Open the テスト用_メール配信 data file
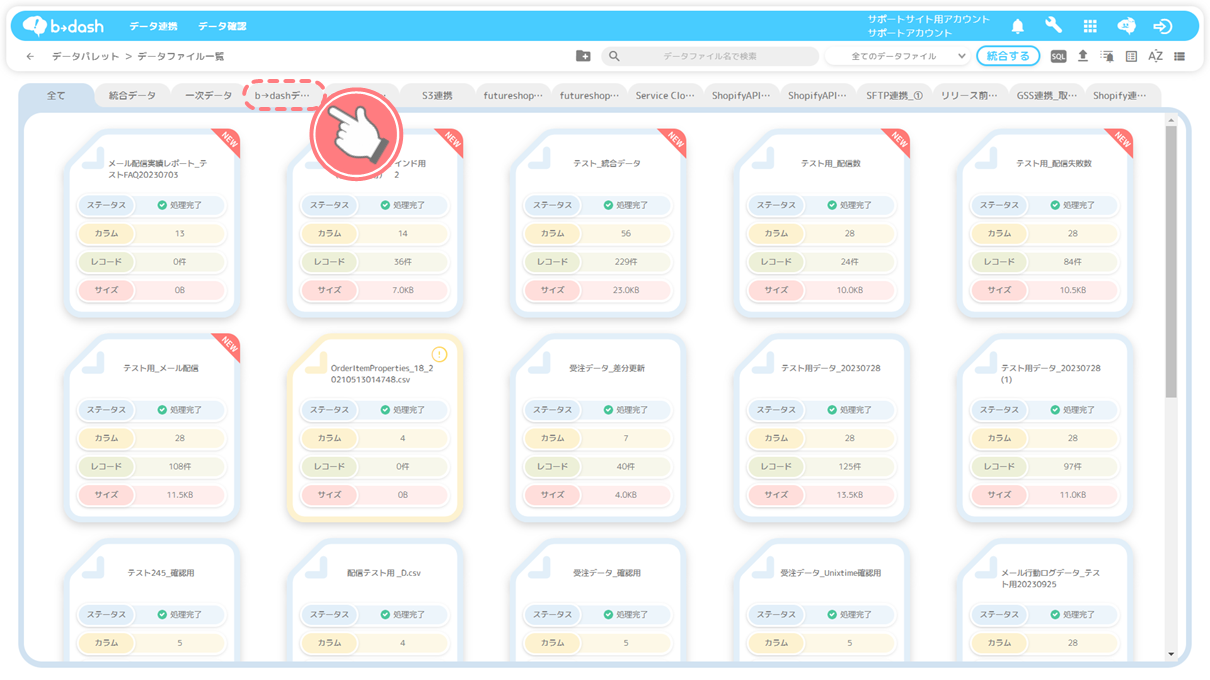The width and height of the screenshot is (1210, 680). pyautogui.click(x=152, y=428)
